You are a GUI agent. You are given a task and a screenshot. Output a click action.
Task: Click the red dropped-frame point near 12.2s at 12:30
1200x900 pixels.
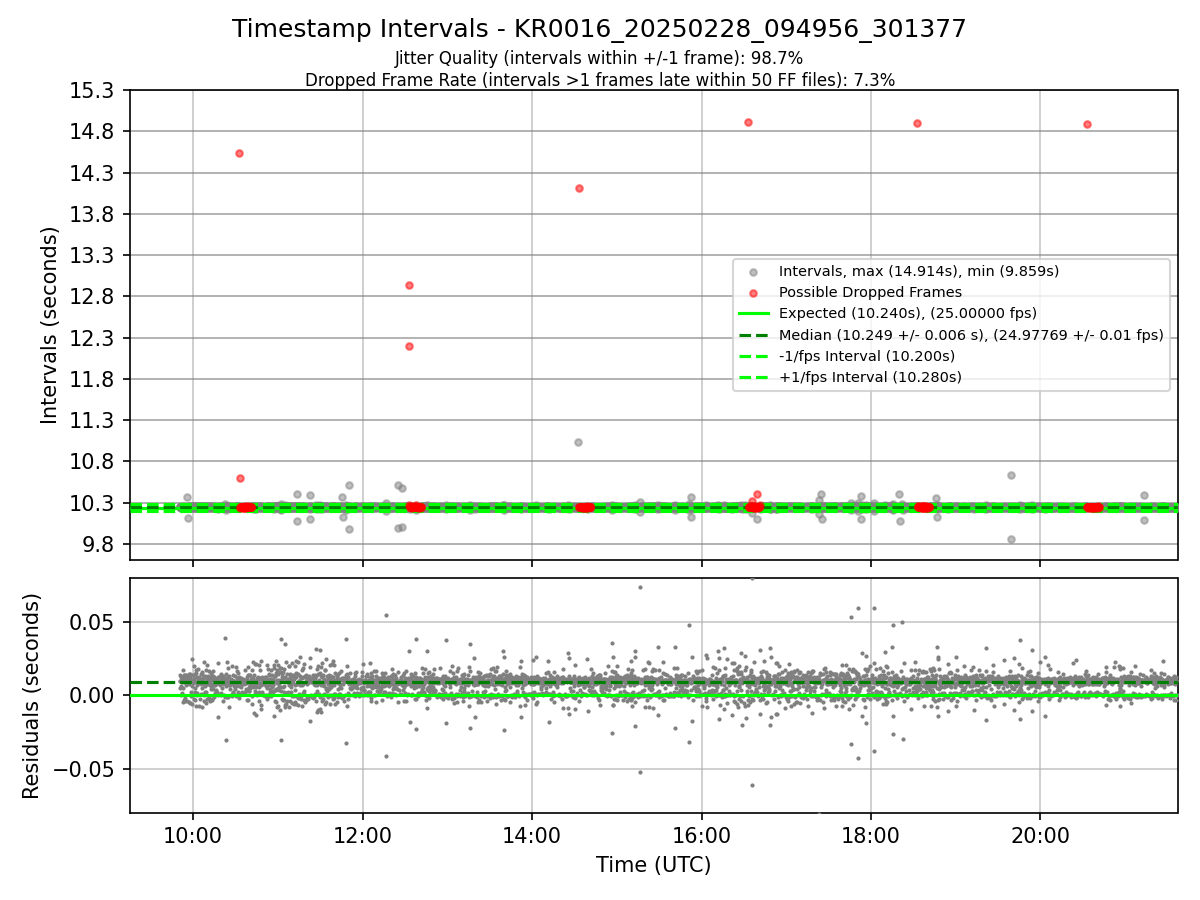409,346
